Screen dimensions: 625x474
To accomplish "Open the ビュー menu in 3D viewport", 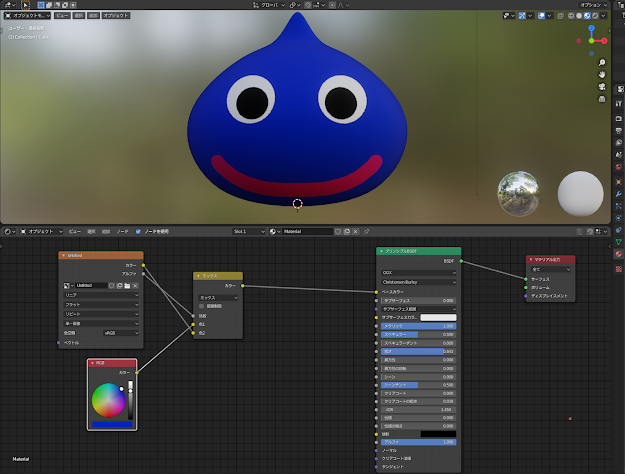I will click(62, 16).
